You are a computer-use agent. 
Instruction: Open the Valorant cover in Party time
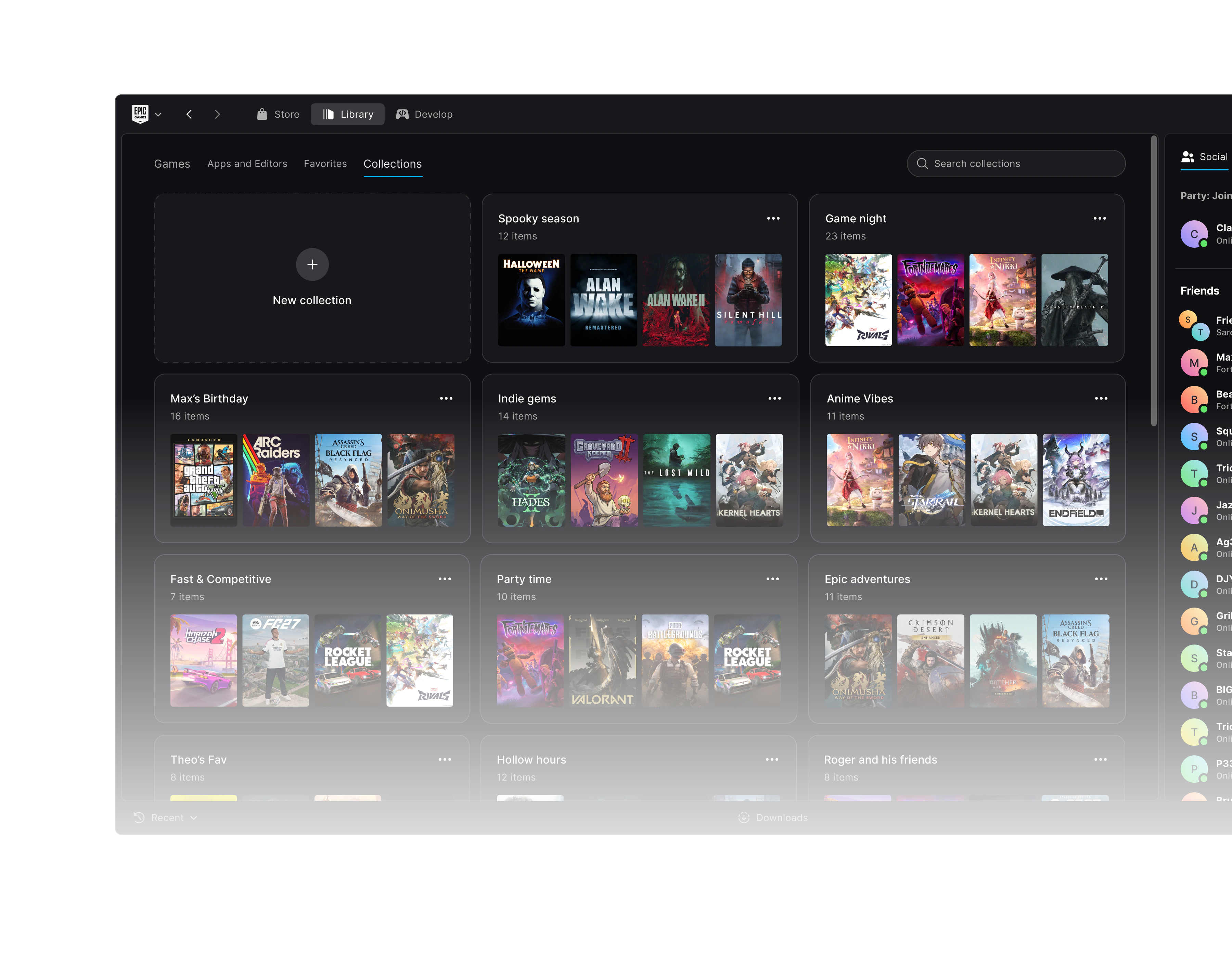[602, 661]
